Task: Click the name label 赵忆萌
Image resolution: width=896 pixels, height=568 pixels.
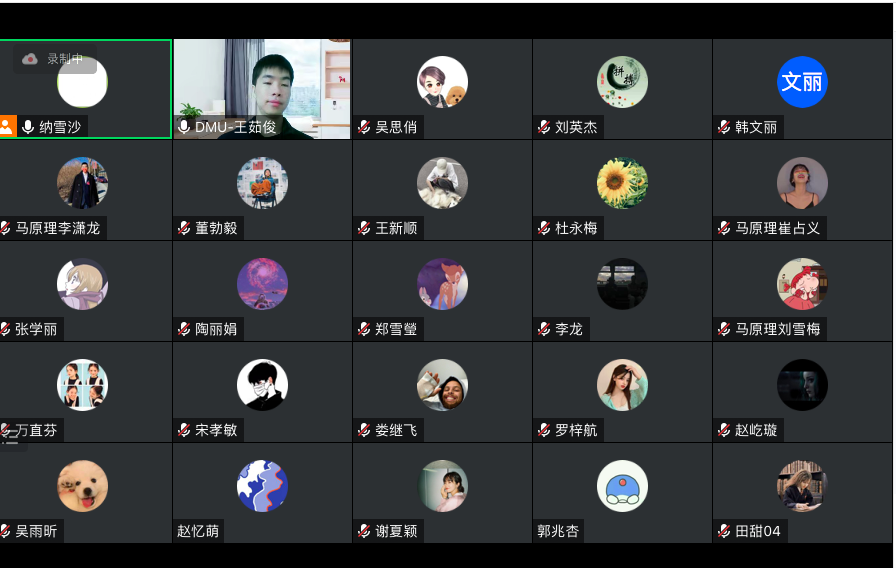Action: pos(198,531)
